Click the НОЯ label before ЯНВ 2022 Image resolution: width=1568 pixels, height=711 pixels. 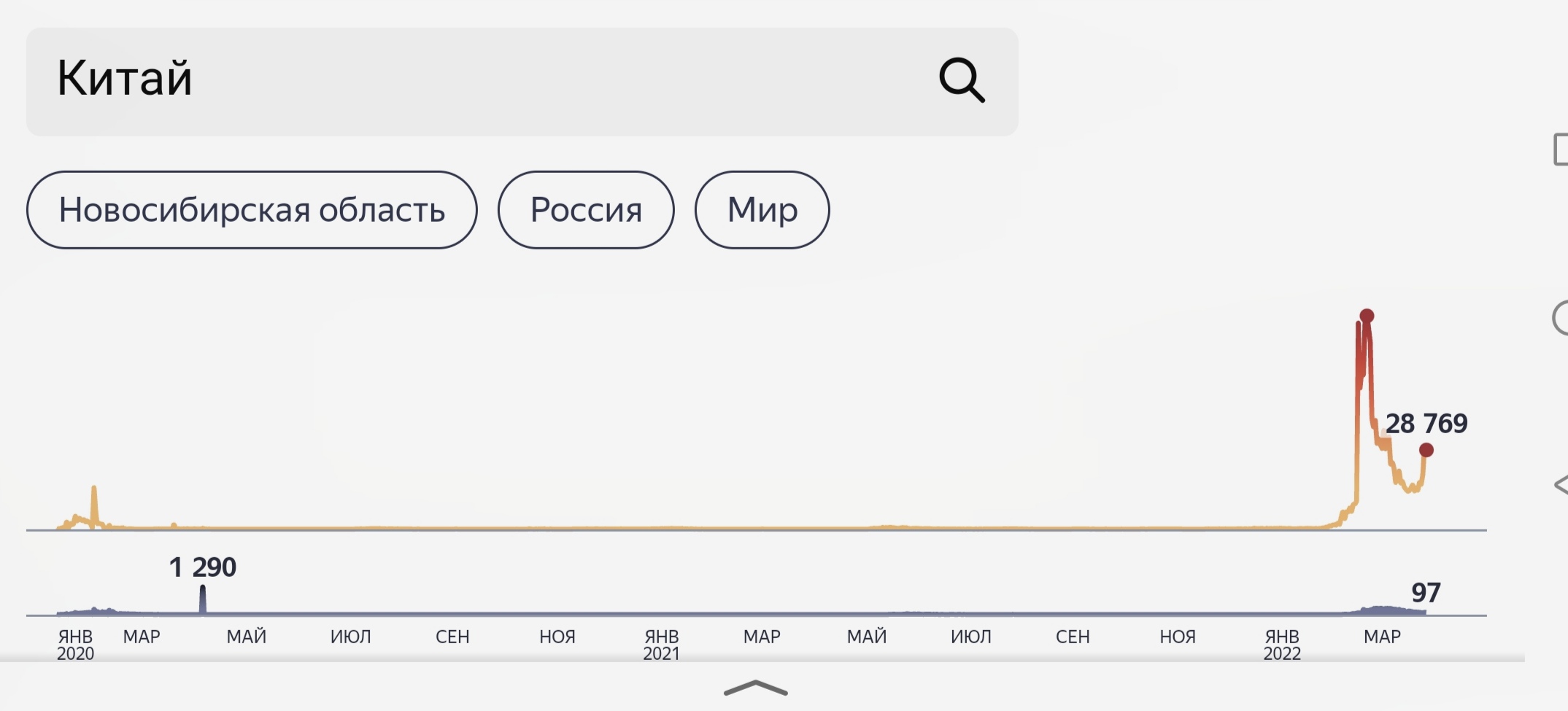click(x=1178, y=637)
